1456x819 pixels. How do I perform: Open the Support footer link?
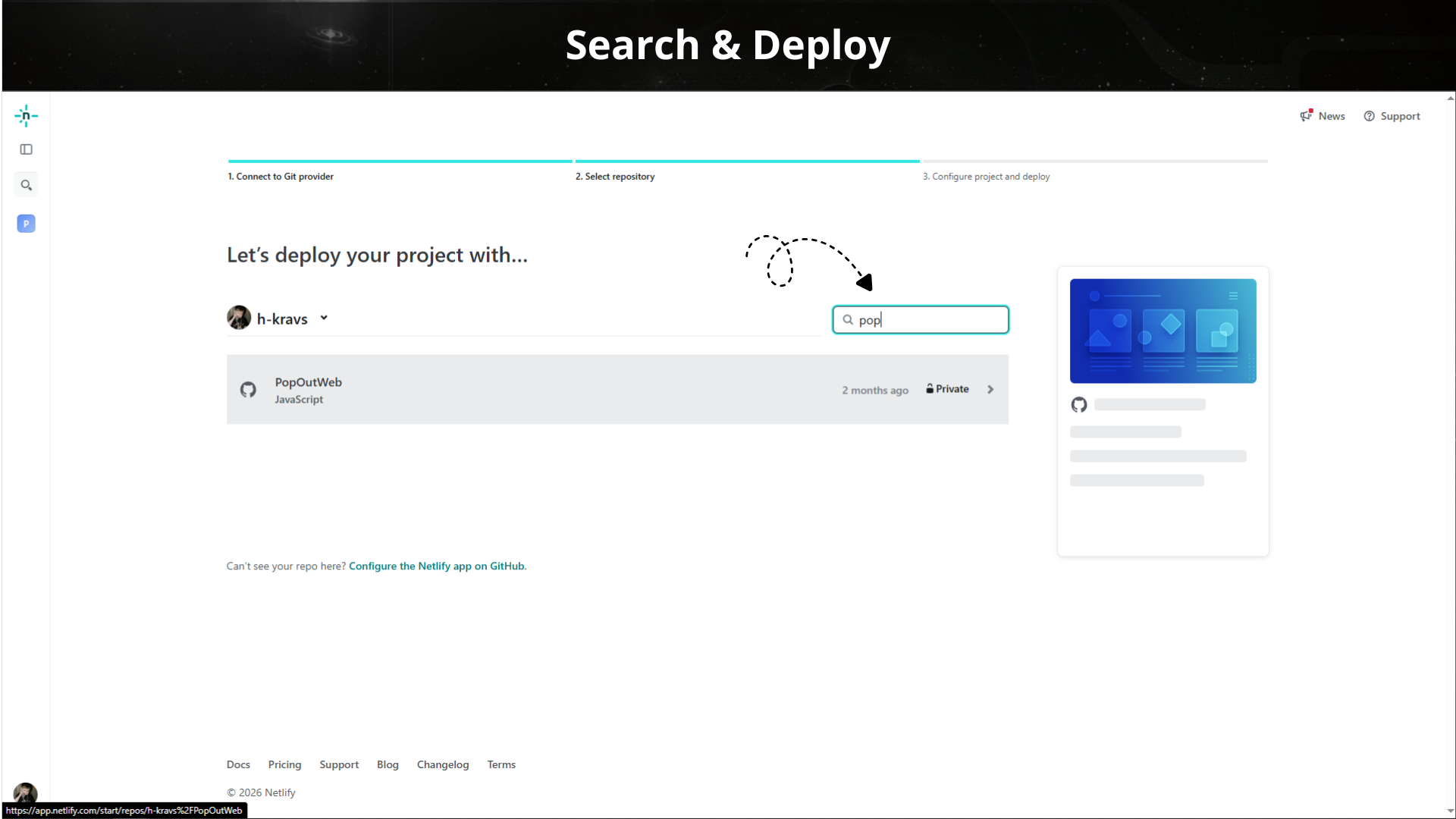click(339, 764)
